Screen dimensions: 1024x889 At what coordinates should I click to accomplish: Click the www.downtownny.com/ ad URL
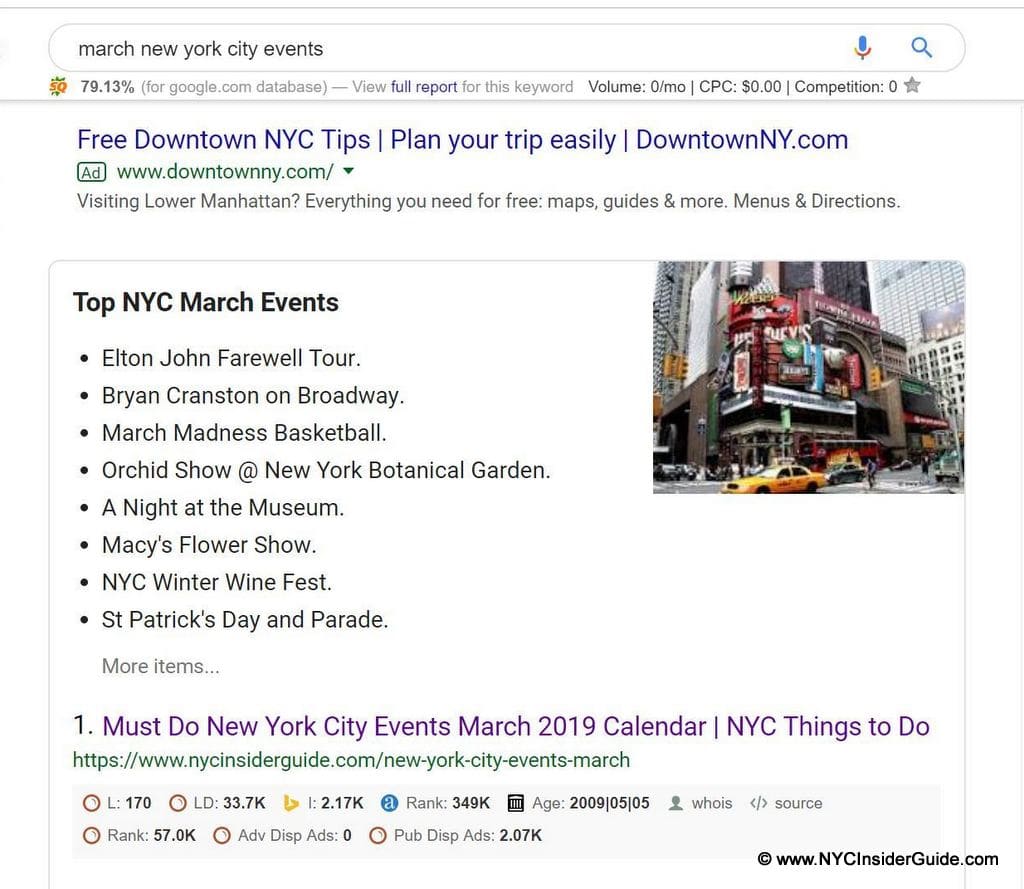point(225,172)
